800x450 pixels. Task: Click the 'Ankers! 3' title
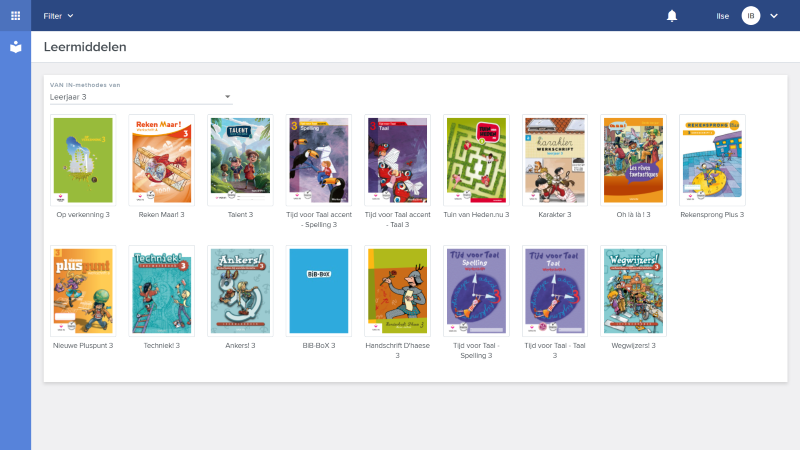240,345
